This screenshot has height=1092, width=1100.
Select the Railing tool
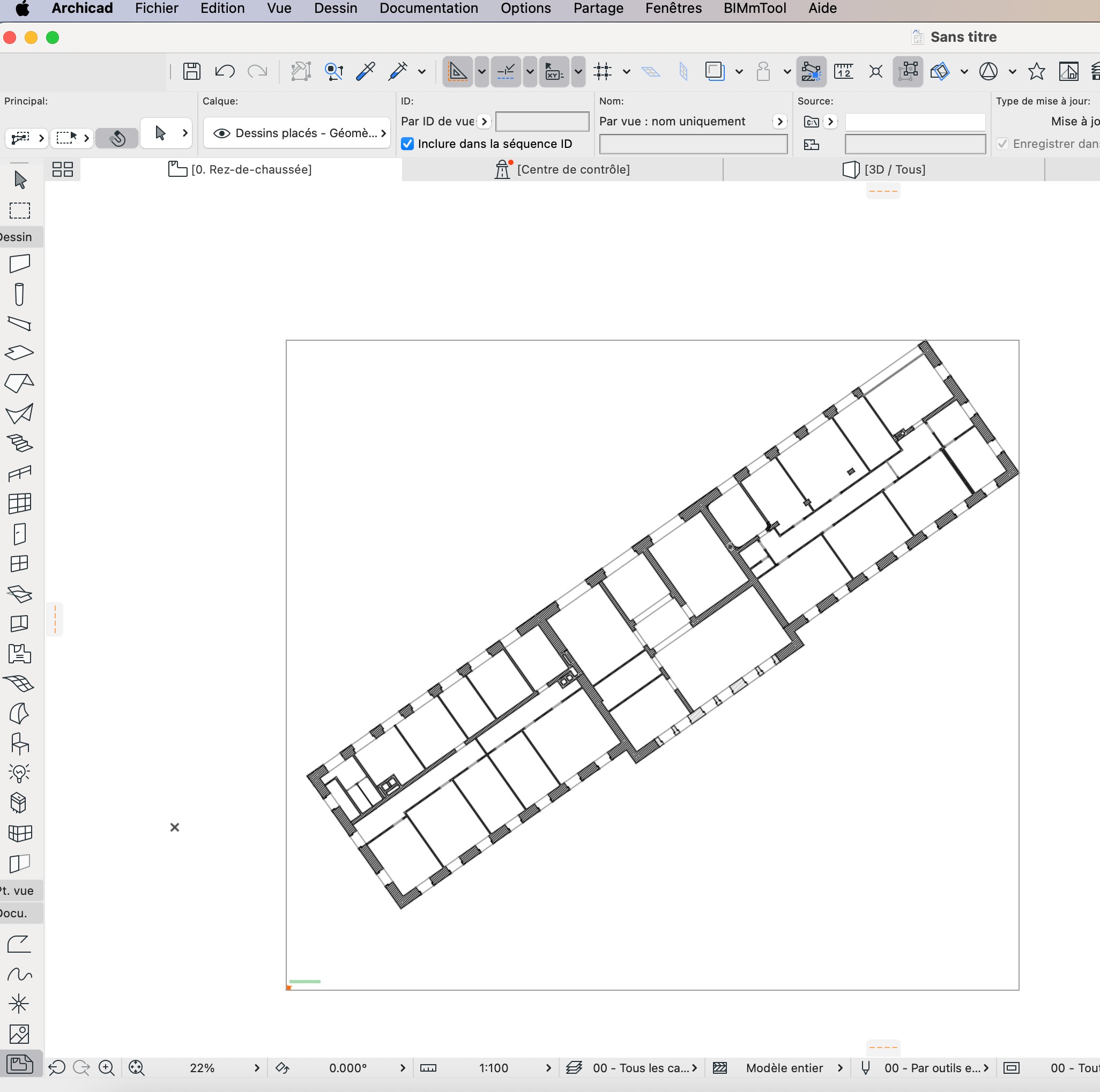[x=20, y=474]
